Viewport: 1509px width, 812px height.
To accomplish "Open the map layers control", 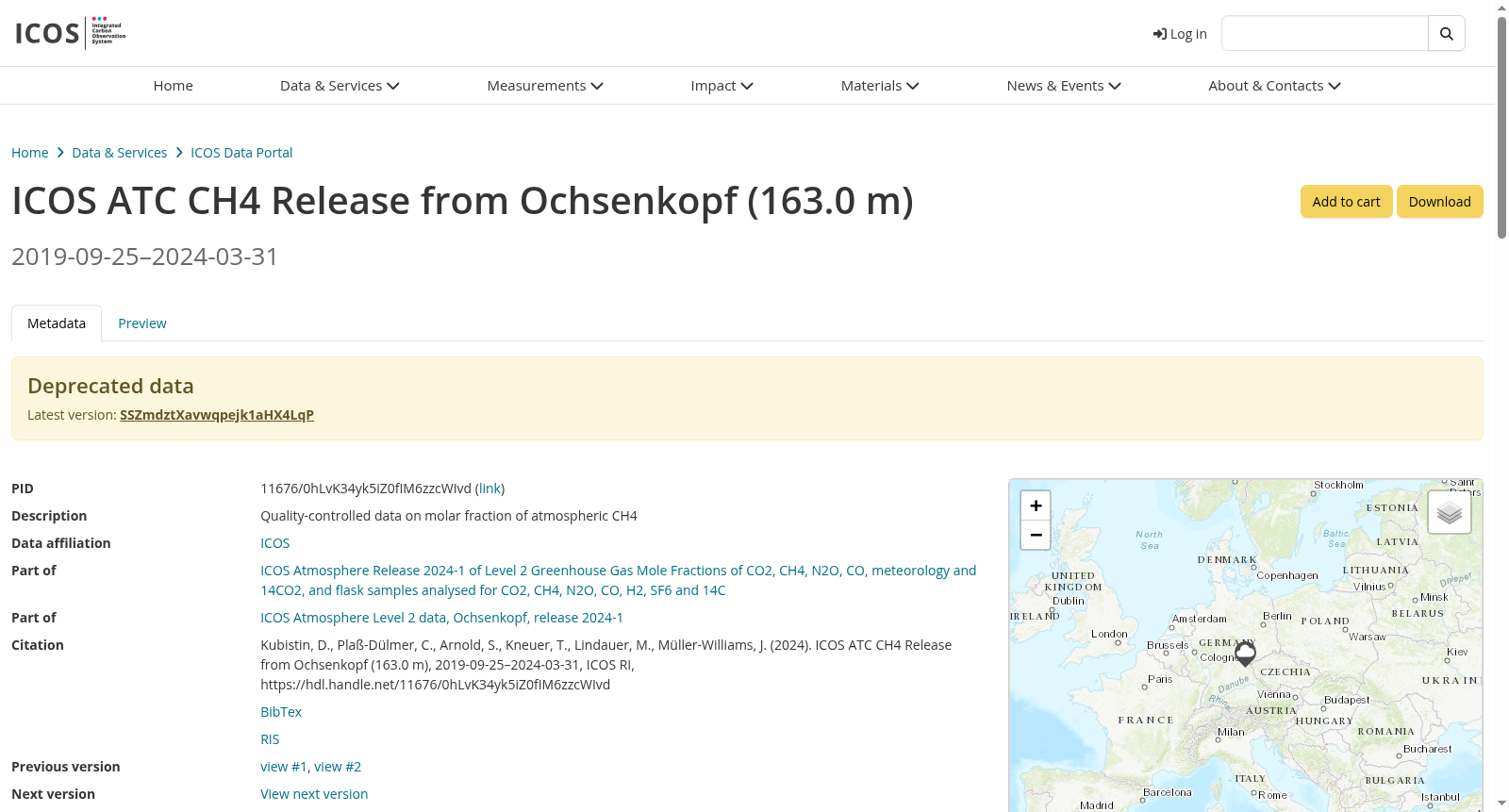I will click(x=1450, y=512).
